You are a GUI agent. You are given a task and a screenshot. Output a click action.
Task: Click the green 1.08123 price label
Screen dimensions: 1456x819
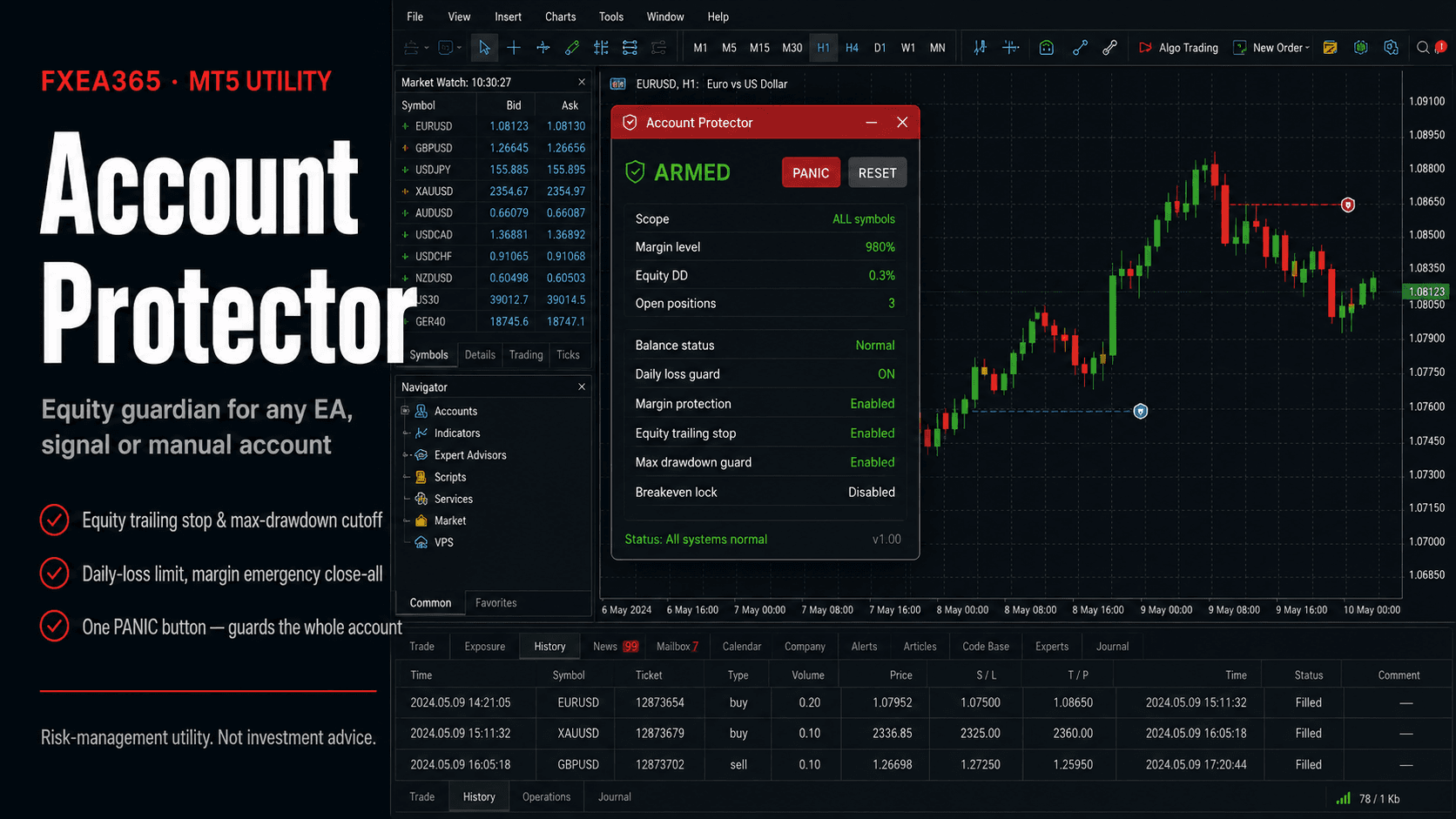1427,292
